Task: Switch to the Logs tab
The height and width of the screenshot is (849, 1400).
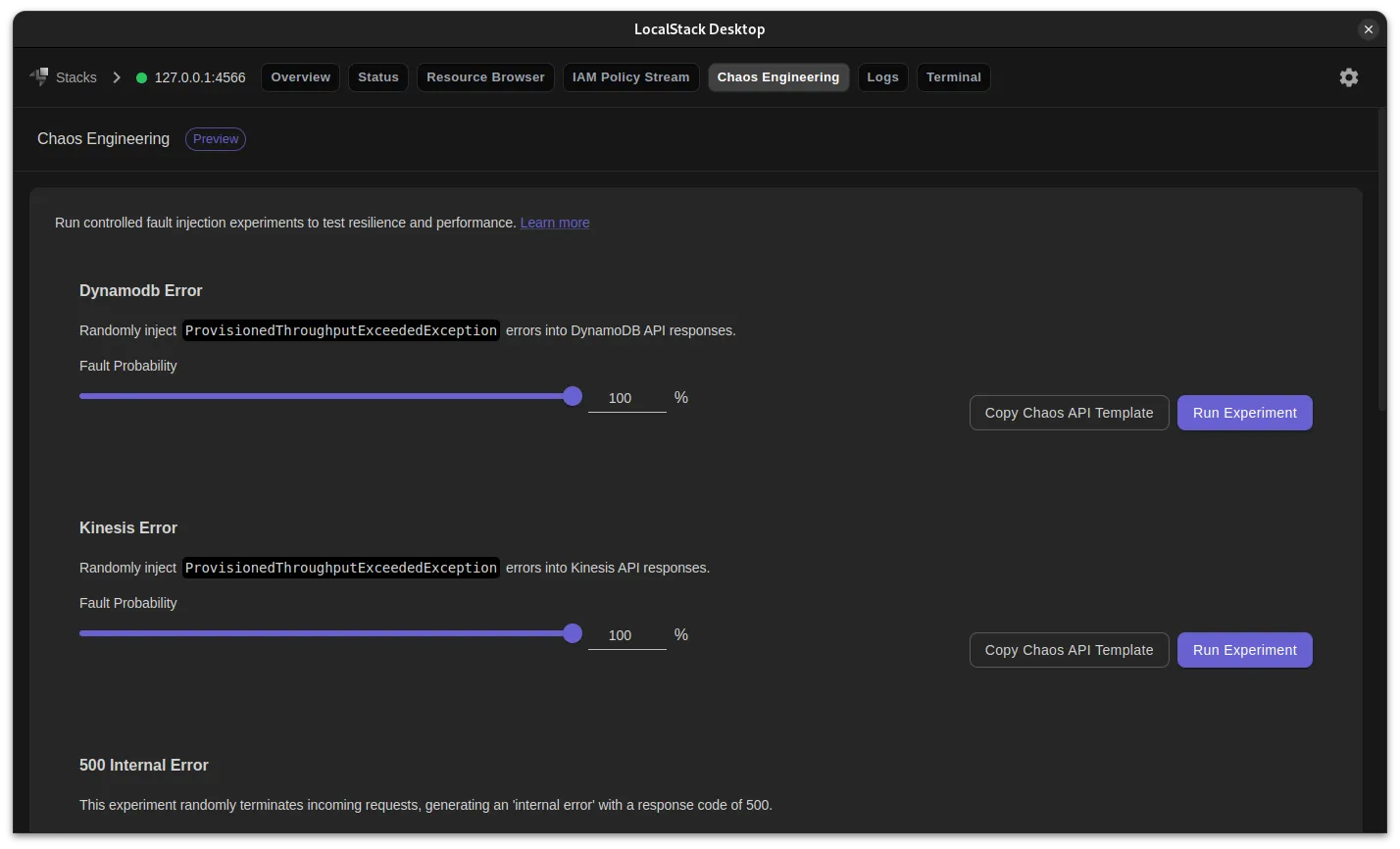Action: (x=882, y=76)
